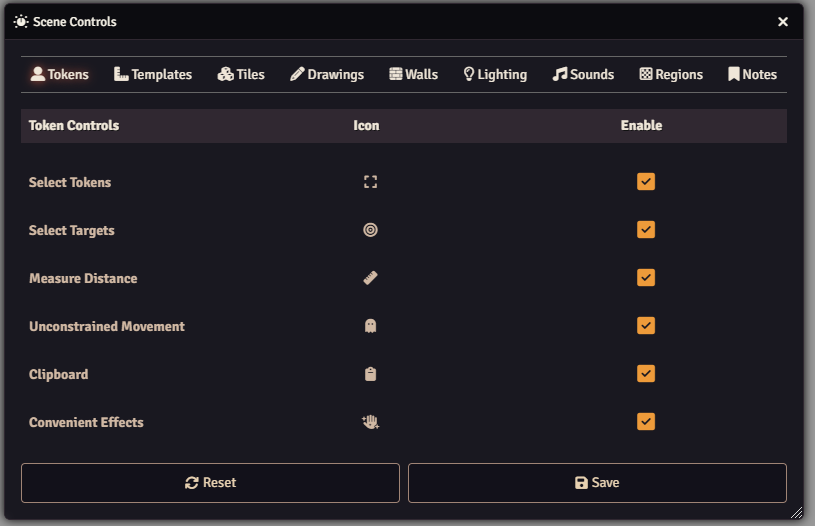Click the Select Targets label

pyautogui.click(x=72, y=231)
